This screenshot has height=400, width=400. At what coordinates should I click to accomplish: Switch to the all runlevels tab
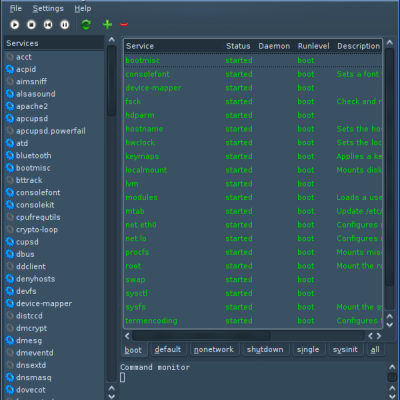(x=375, y=350)
